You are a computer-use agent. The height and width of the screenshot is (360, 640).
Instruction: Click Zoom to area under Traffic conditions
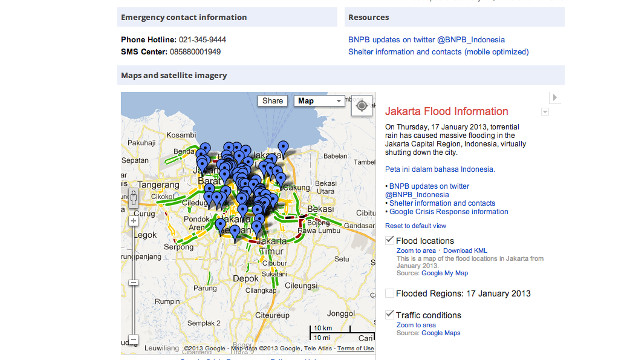pos(416,325)
